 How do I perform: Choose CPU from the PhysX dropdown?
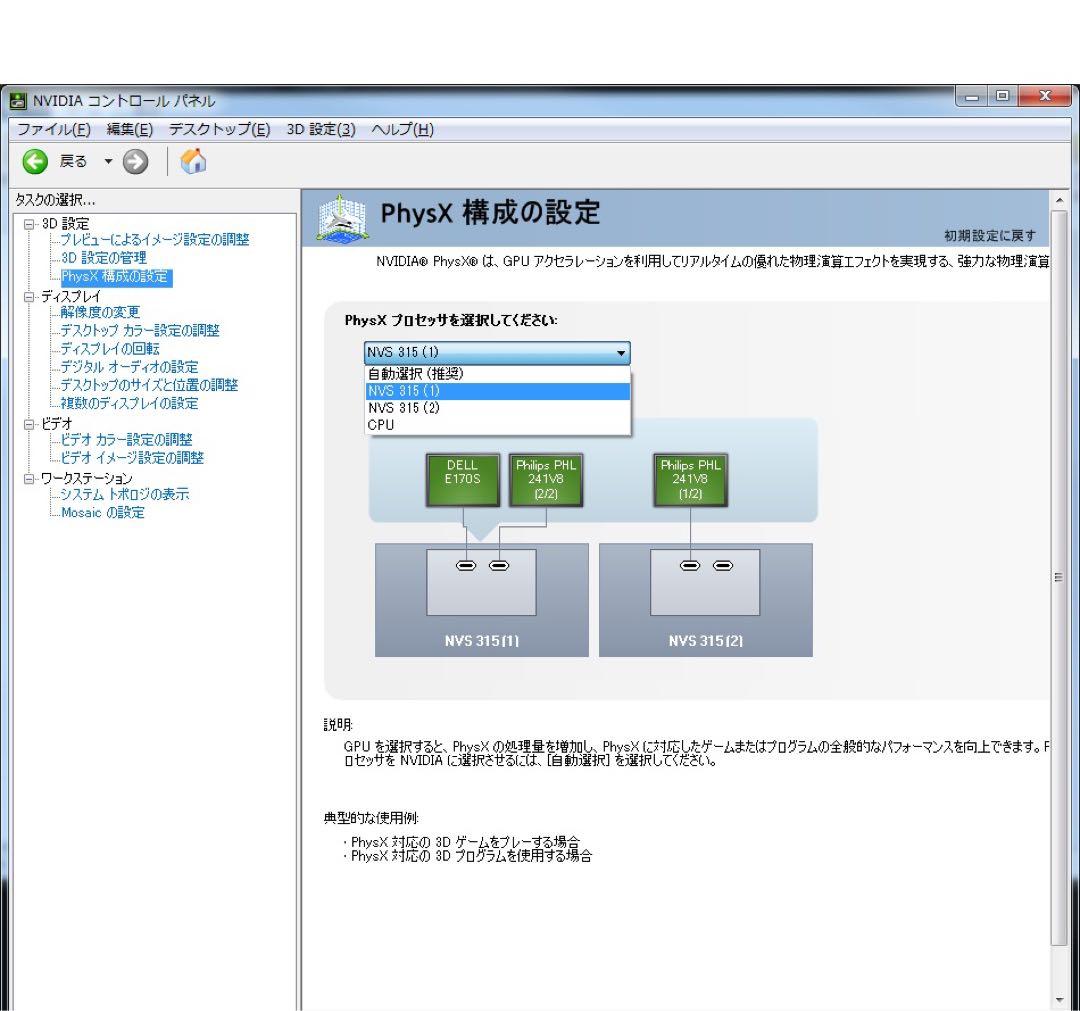(x=497, y=425)
